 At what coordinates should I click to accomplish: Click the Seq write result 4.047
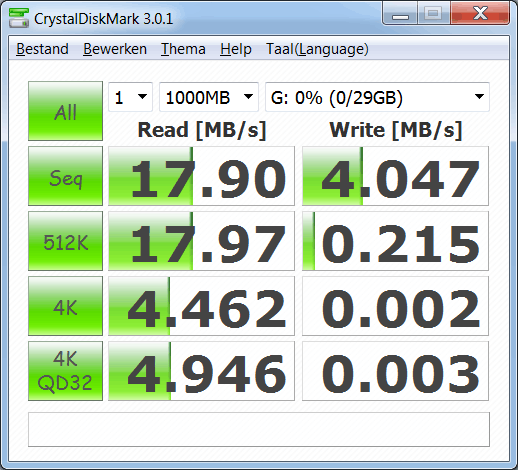coord(395,176)
